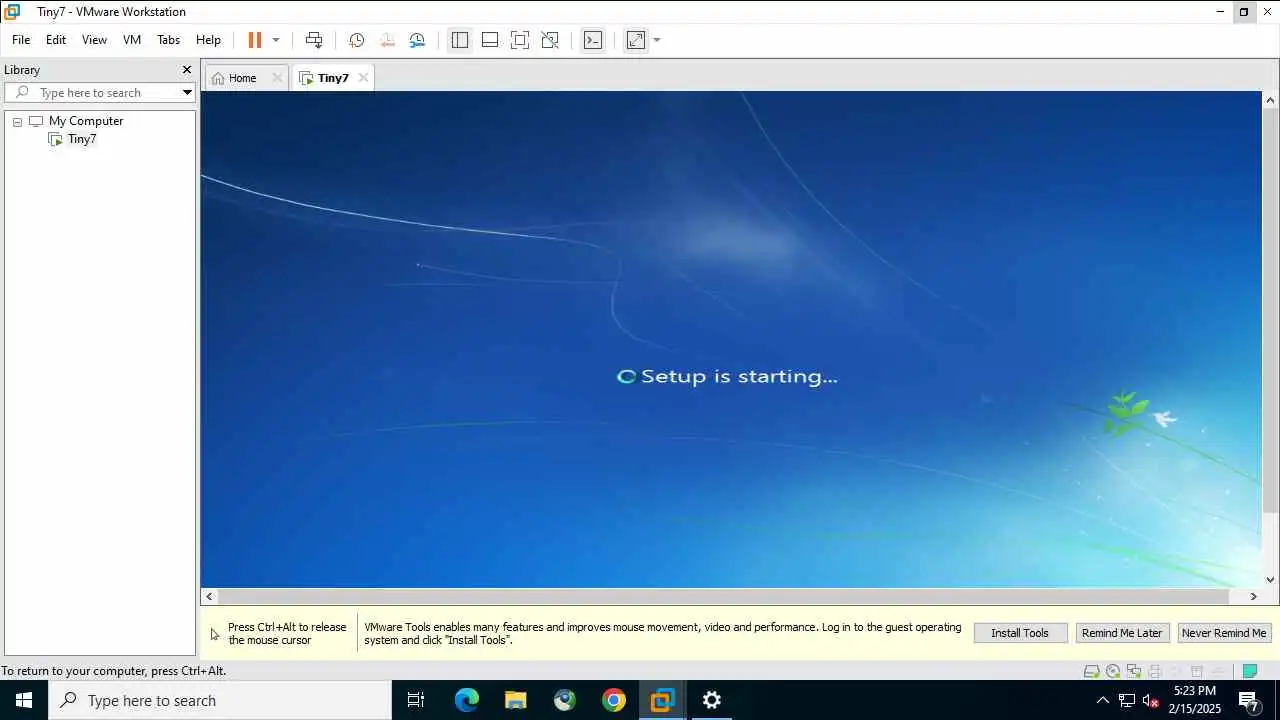Viewport: 1280px width, 720px height.
Task: Click the Windows taskbar search box
Action: click(x=220, y=700)
